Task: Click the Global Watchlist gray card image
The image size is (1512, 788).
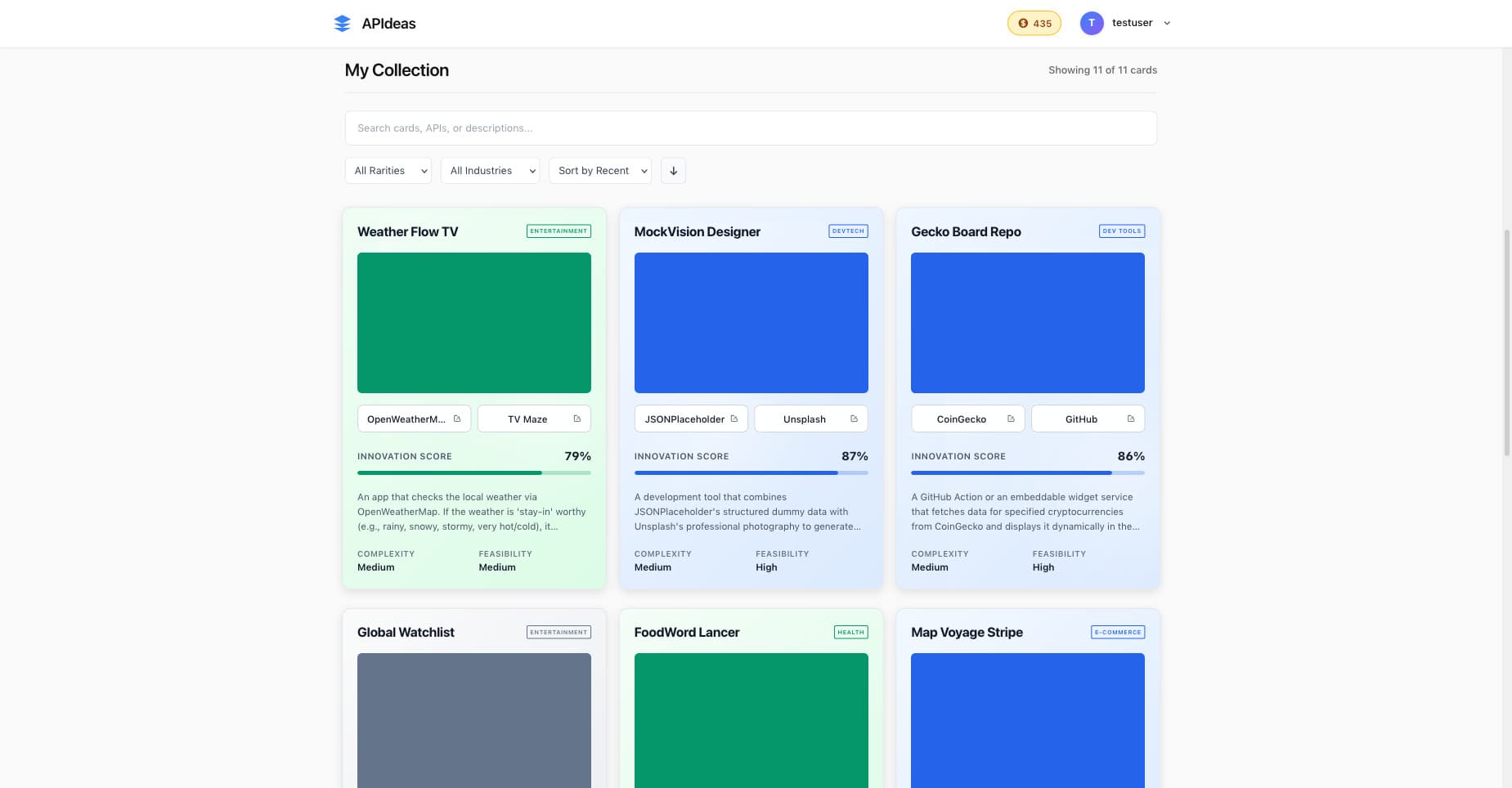Action: coord(473,719)
